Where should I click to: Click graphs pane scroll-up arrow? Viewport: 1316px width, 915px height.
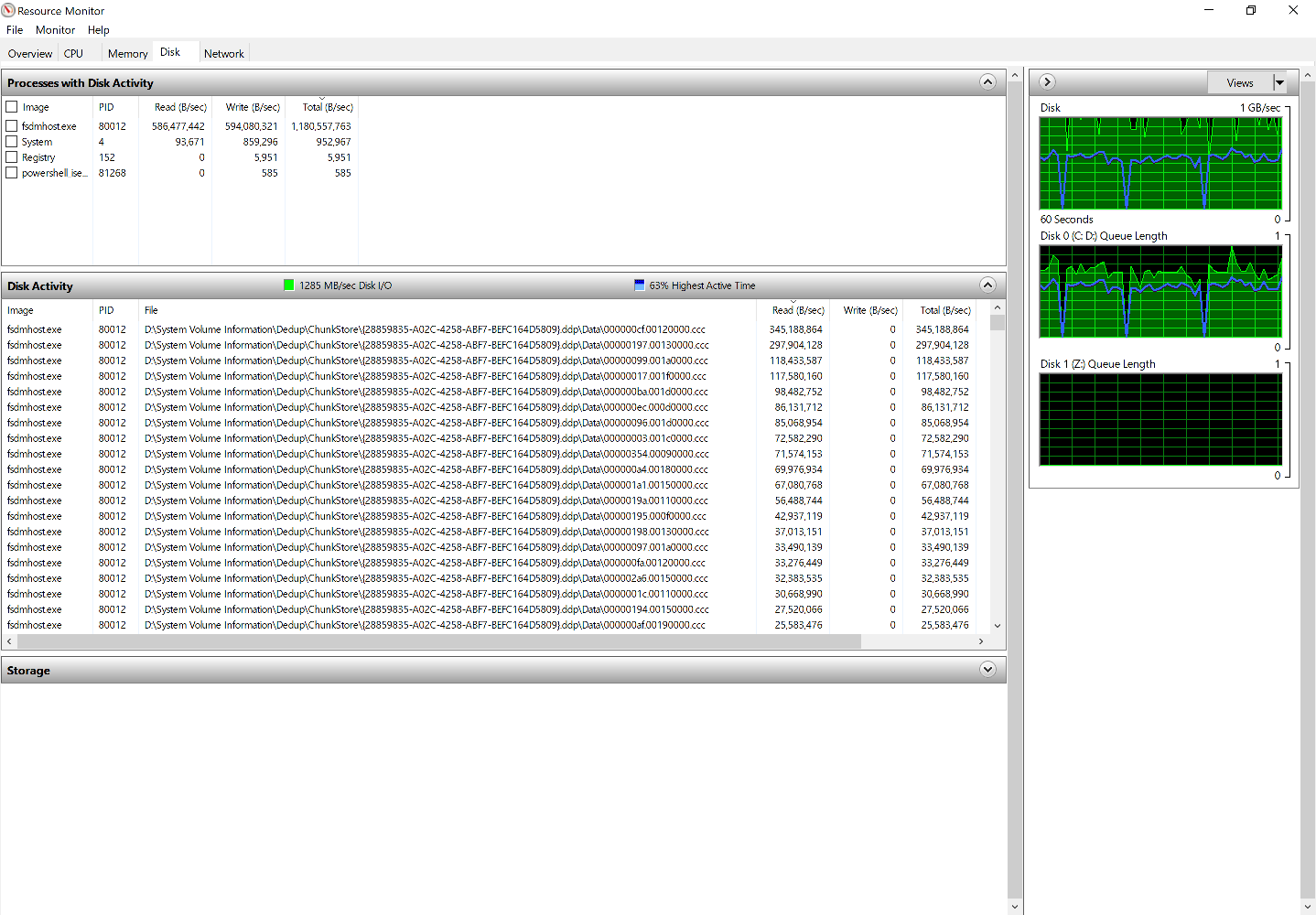pyautogui.click(x=1308, y=76)
